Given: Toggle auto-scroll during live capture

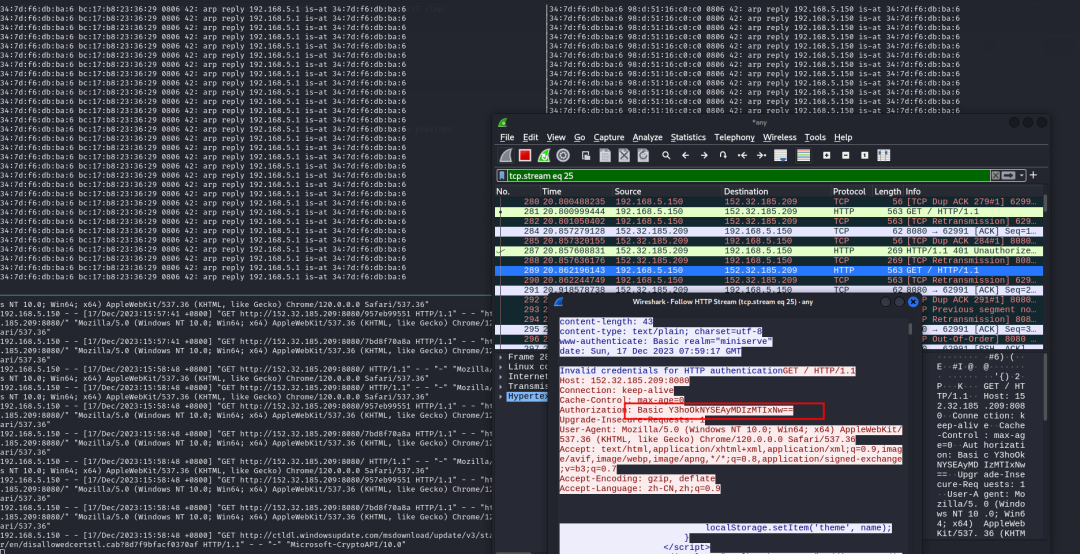Looking at the screenshot, I should pyautogui.click(x=781, y=156).
